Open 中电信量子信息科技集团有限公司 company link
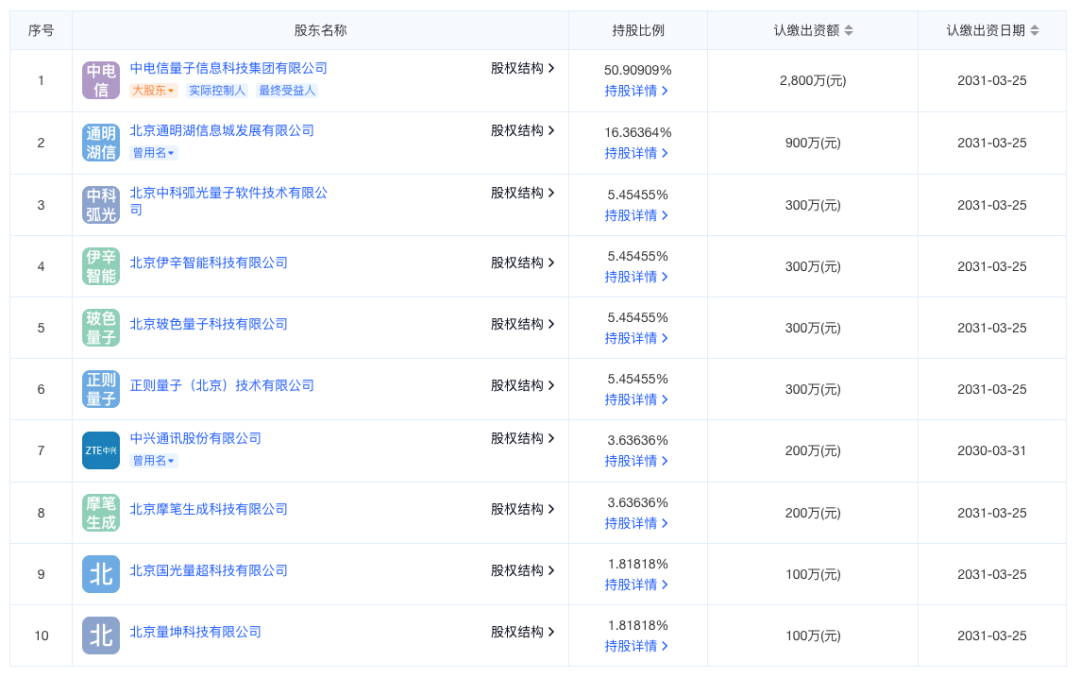The image size is (1080, 678). pos(229,68)
